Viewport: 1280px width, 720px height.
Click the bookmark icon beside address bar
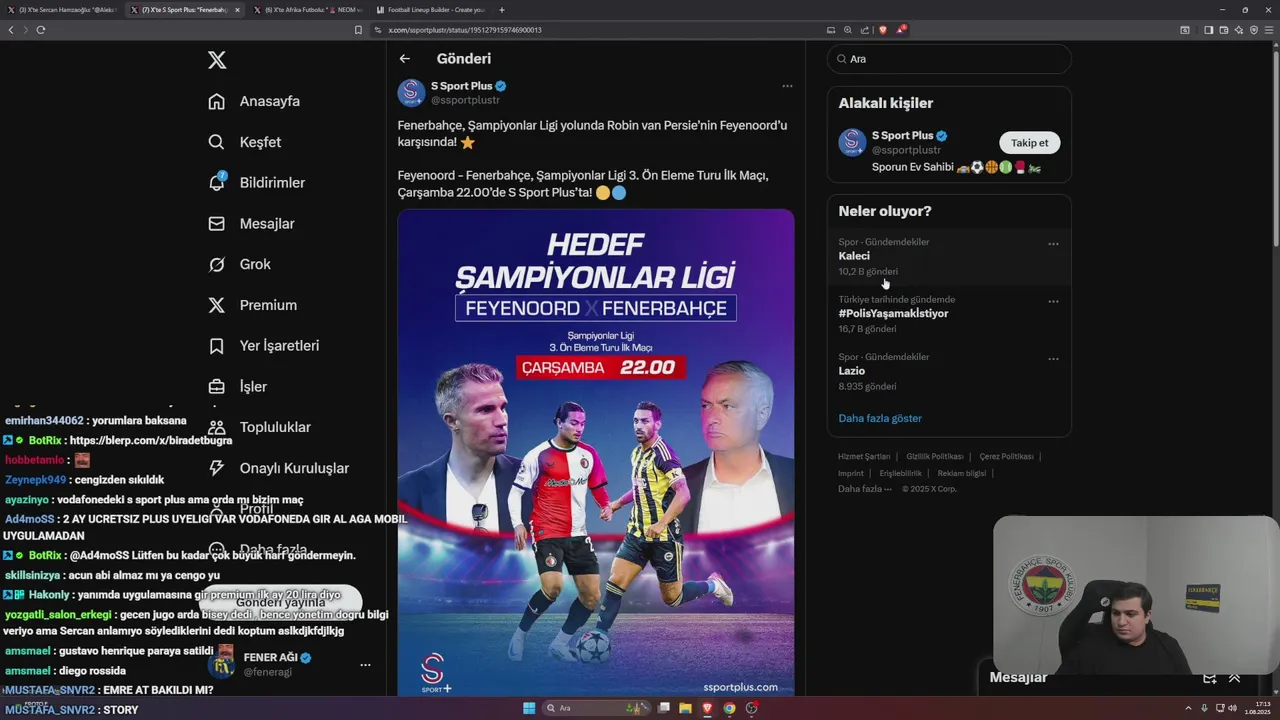[x=358, y=30]
